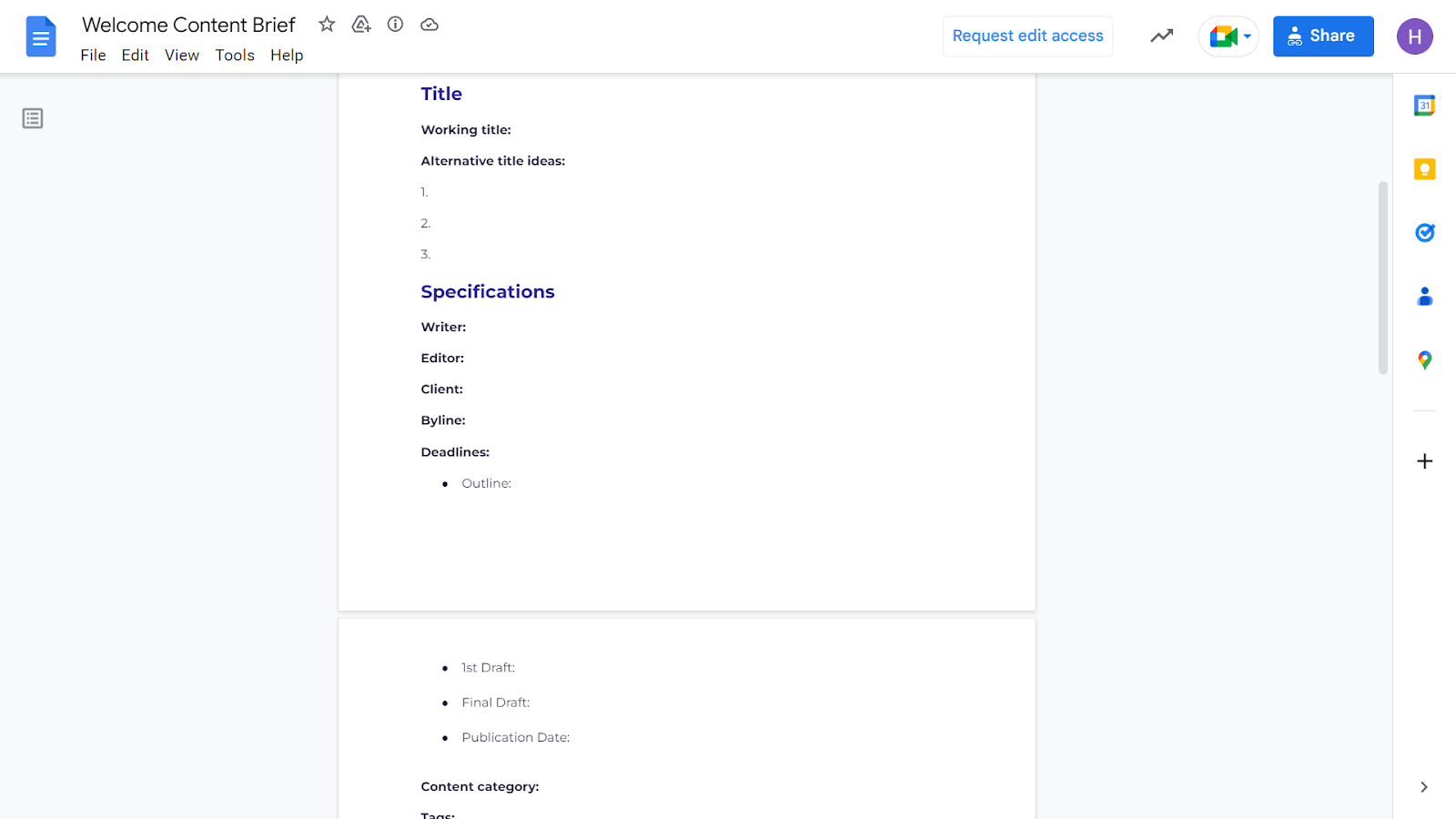The height and width of the screenshot is (819, 1456).
Task: Open the Google Meet call dropdown
Action: coord(1228,36)
